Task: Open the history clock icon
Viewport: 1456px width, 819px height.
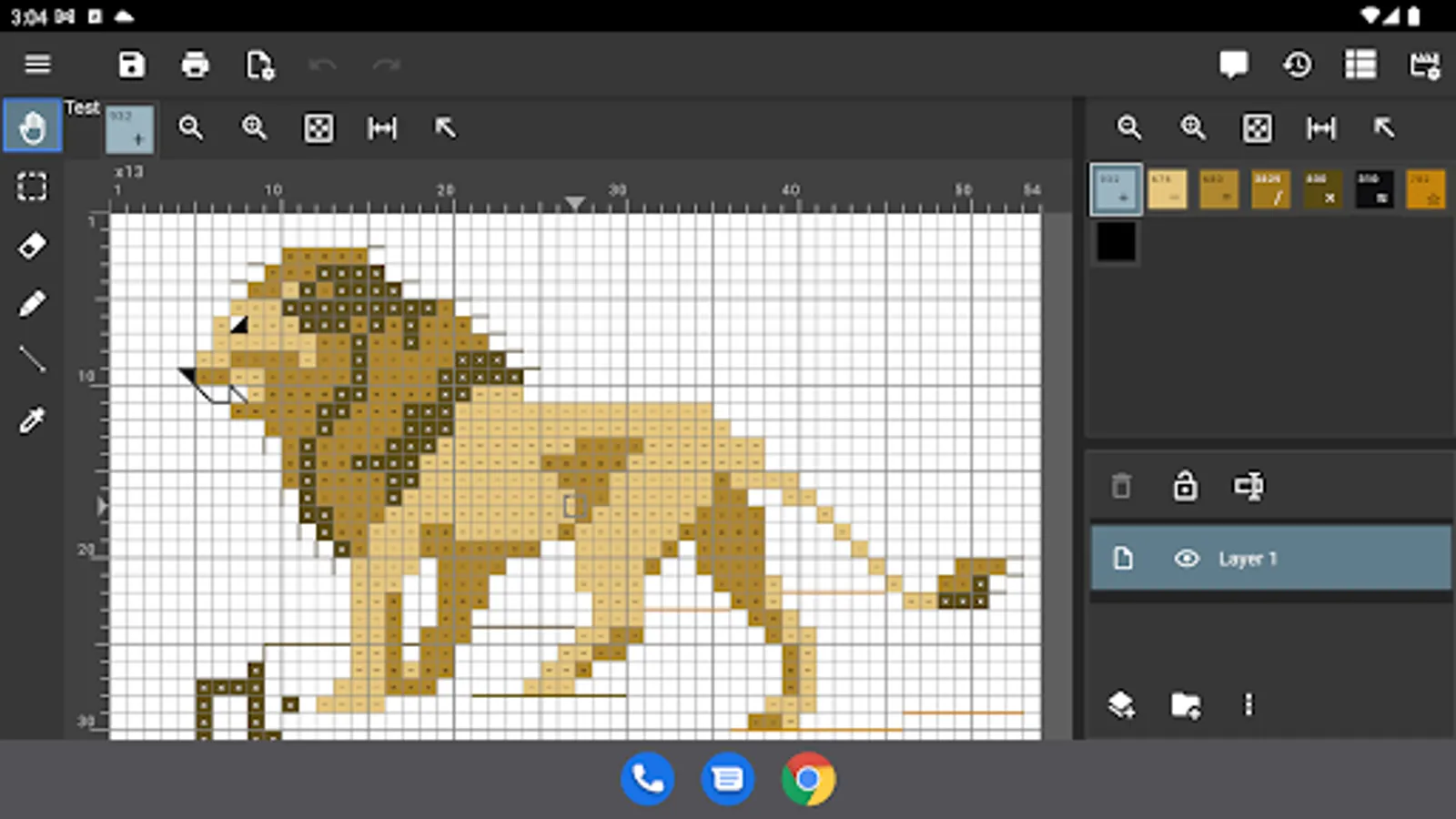Action: (1298, 65)
